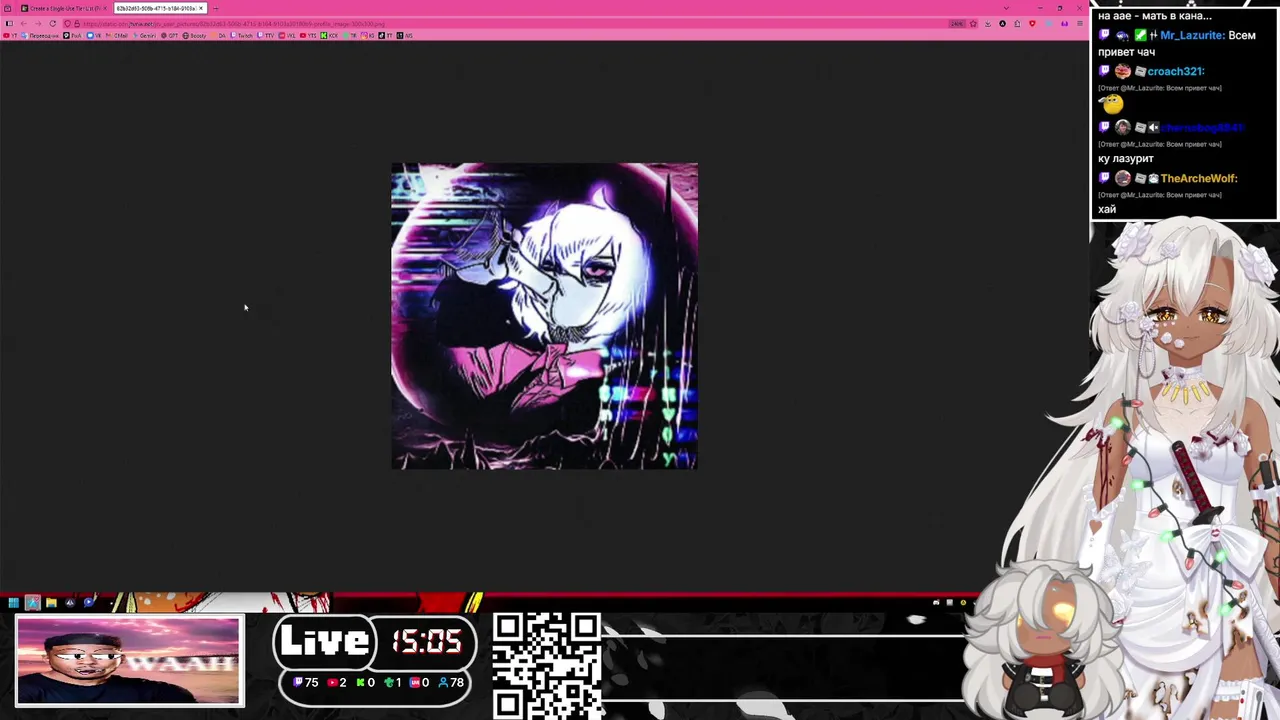Open the VK bookmark
This screenshot has height=720, width=1280.
click(94, 36)
